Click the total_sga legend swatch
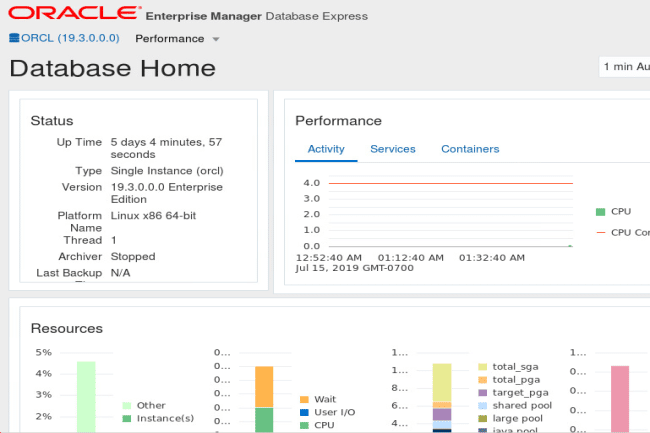The width and height of the screenshot is (650, 433). click(483, 367)
